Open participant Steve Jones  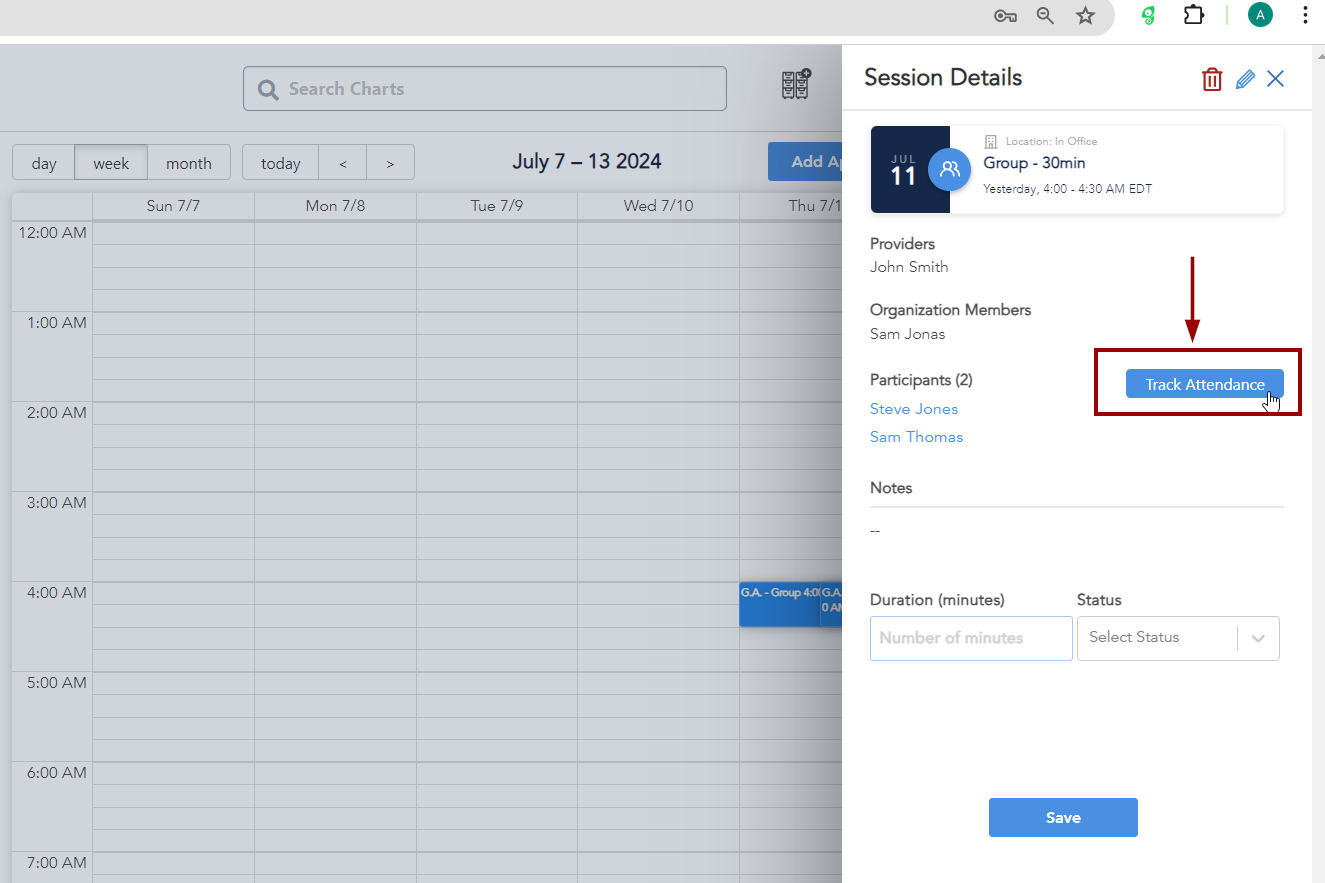(x=914, y=409)
